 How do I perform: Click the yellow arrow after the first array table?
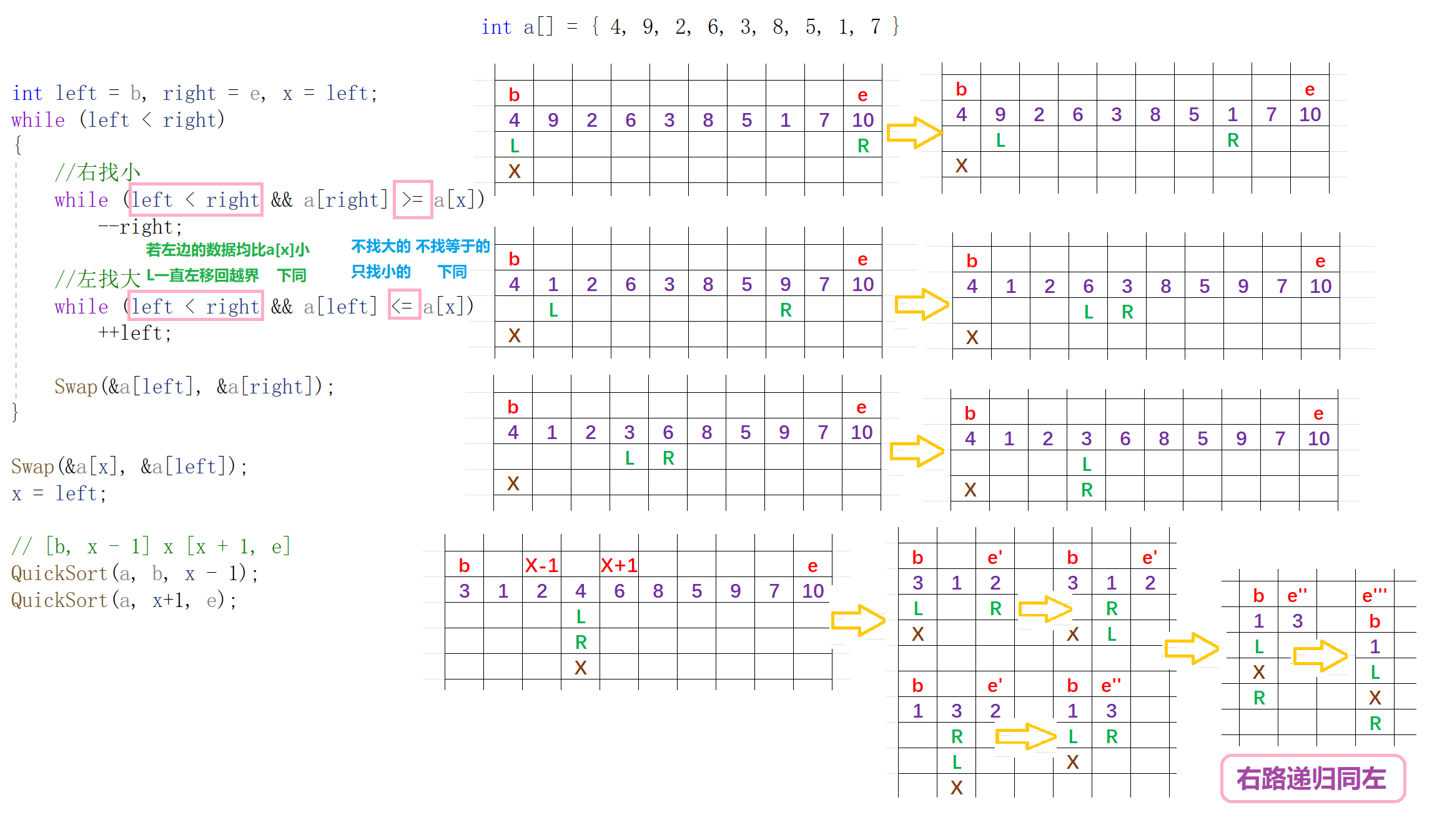coord(914,132)
